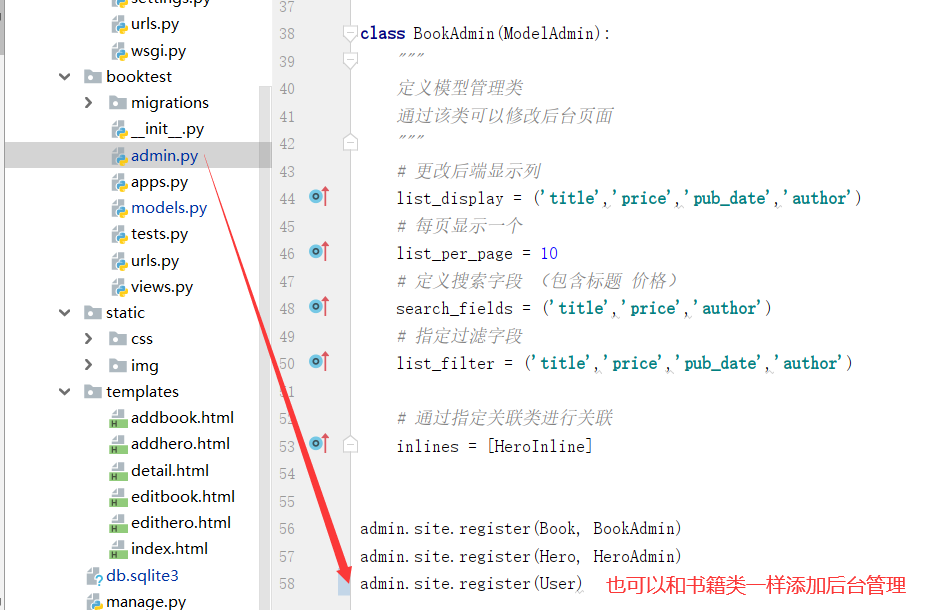
Task: Fold class end marker at line 53
Action: (x=350, y=445)
